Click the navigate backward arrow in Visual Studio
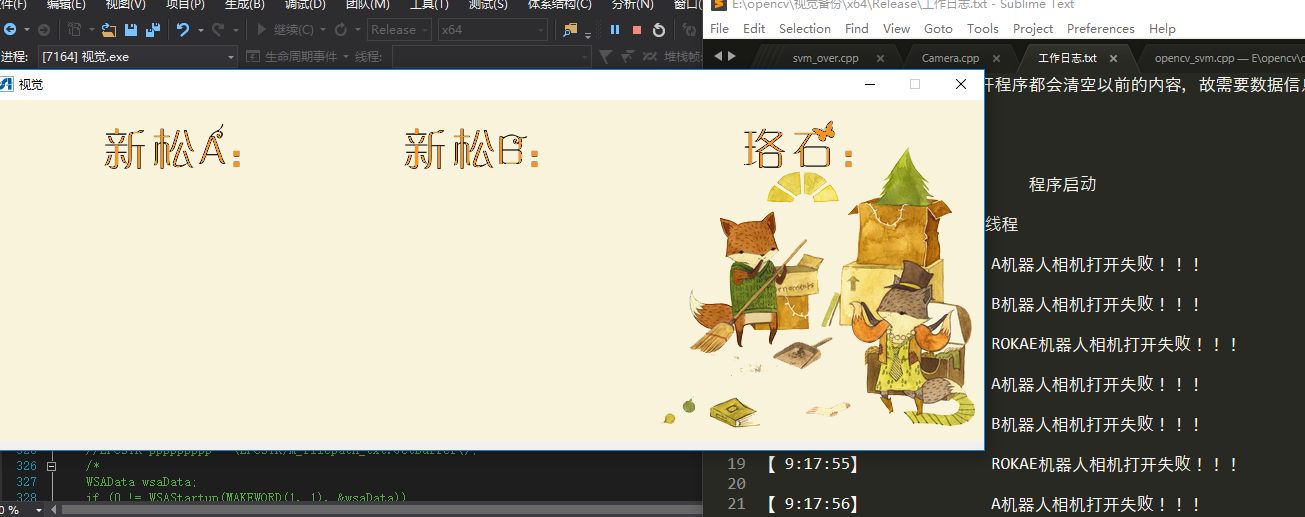Image resolution: width=1305 pixels, height=517 pixels. [9, 30]
